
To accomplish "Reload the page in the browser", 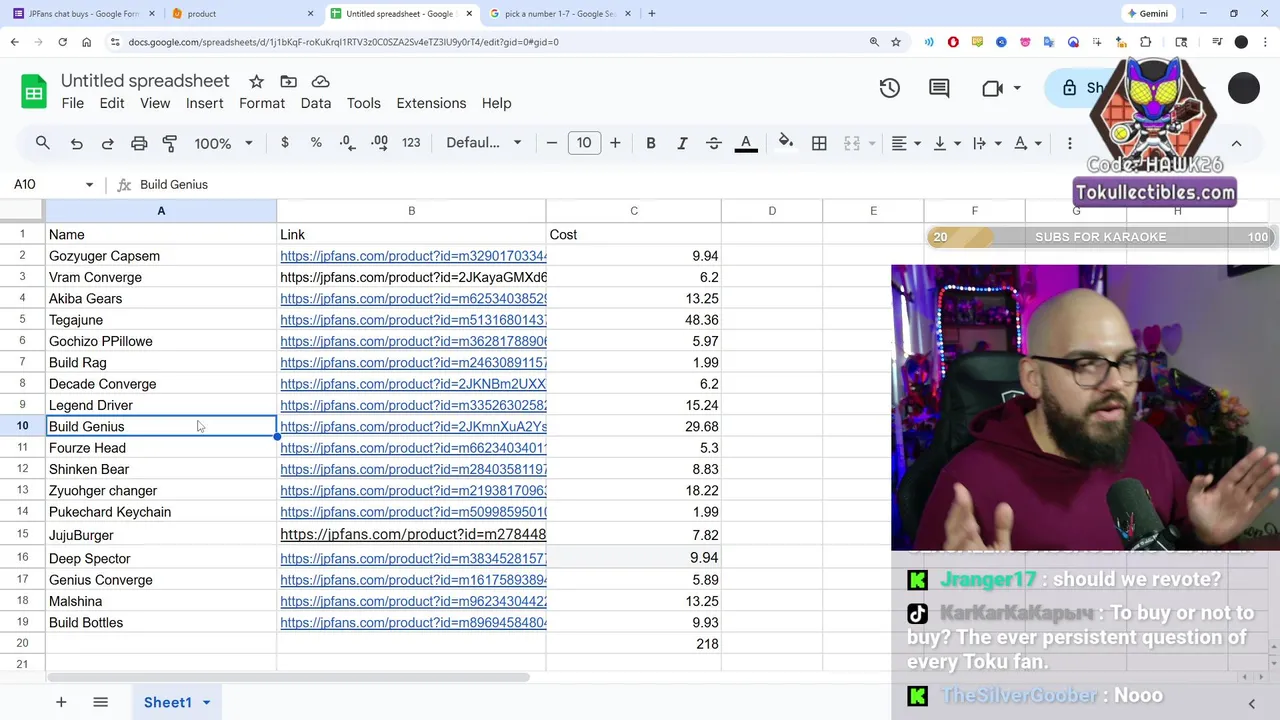I will click(x=62, y=42).
